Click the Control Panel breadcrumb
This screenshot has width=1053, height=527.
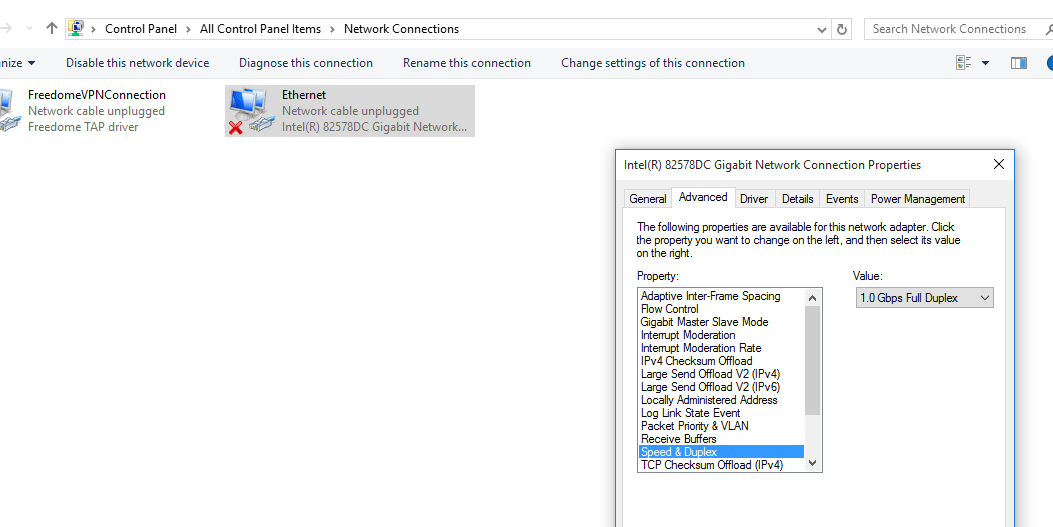point(141,29)
